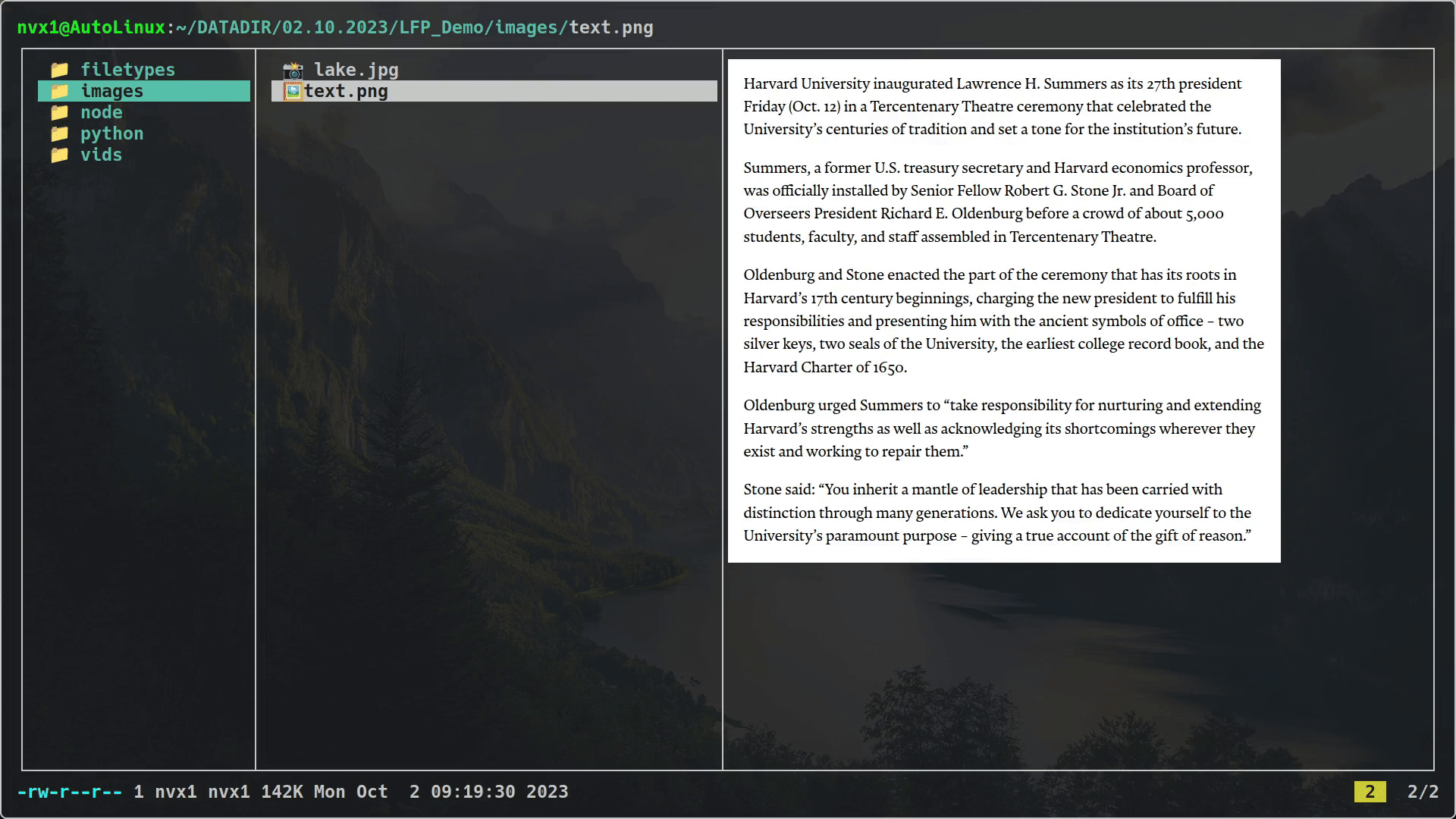The width and height of the screenshot is (1456, 819).
Task: Click the yellow 2 indicator in status bar
Action: click(x=1370, y=792)
